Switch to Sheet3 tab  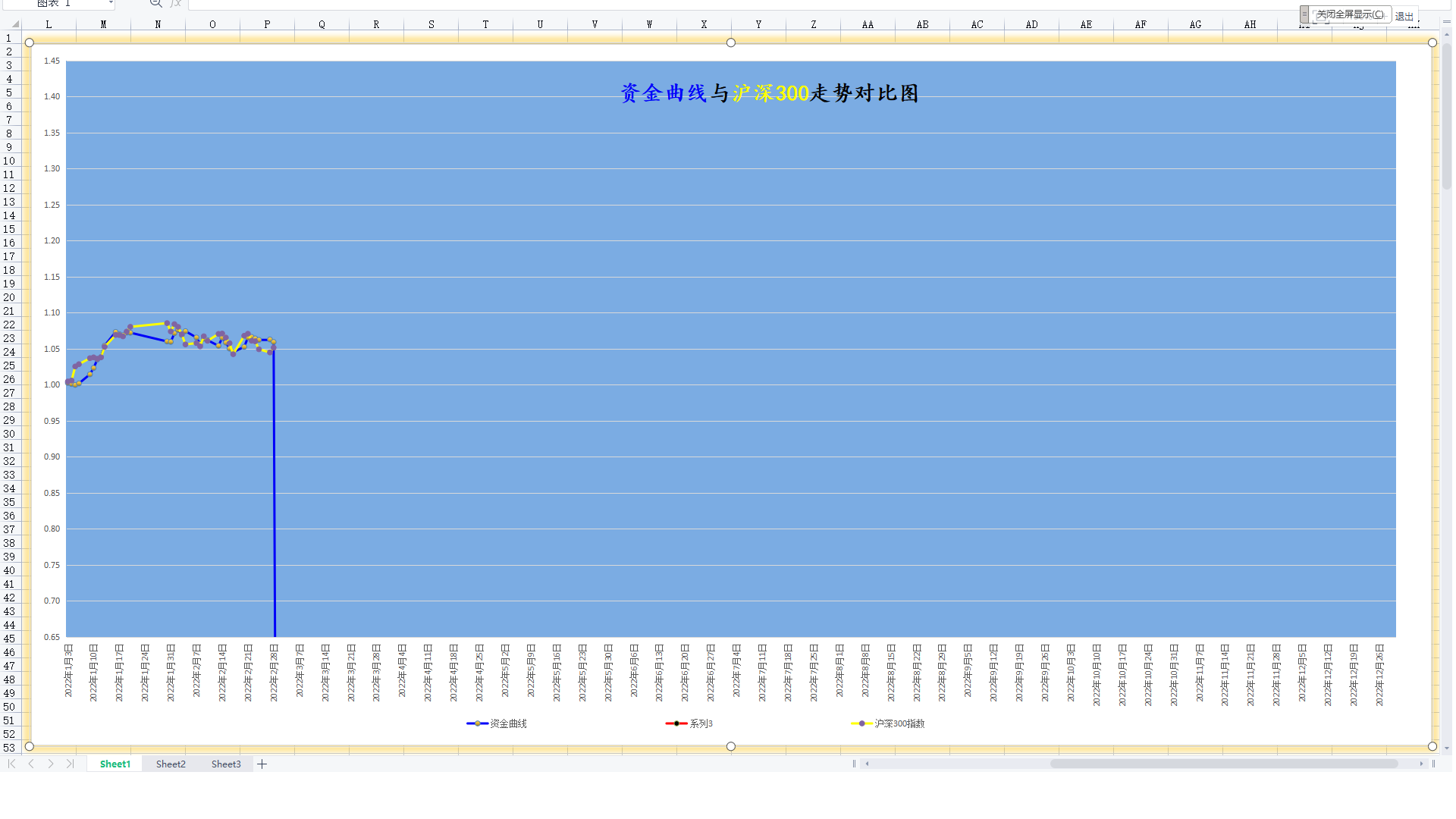pos(226,764)
